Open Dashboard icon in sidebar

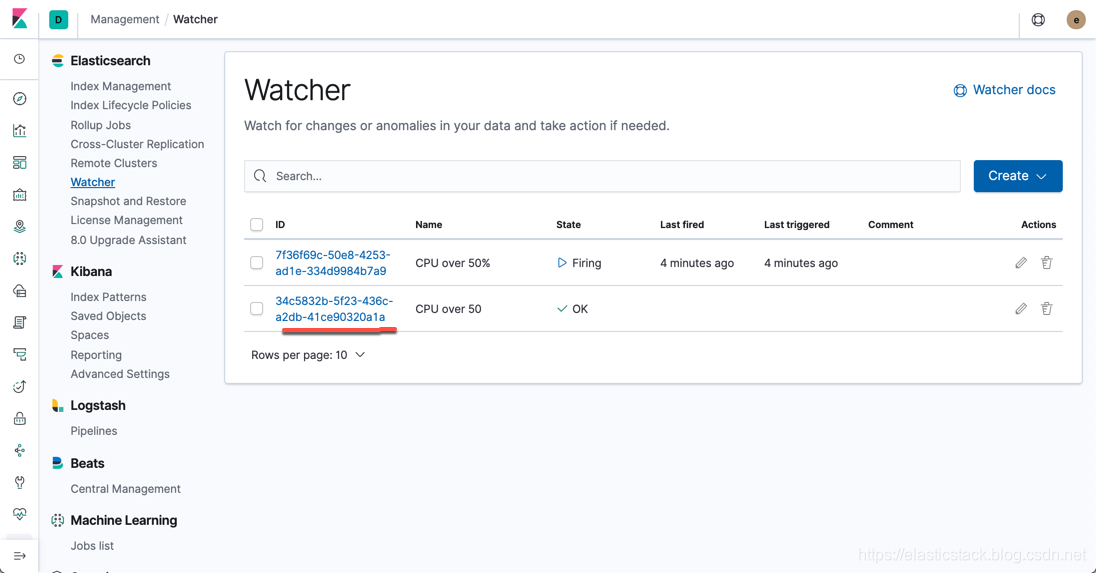click(x=20, y=163)
